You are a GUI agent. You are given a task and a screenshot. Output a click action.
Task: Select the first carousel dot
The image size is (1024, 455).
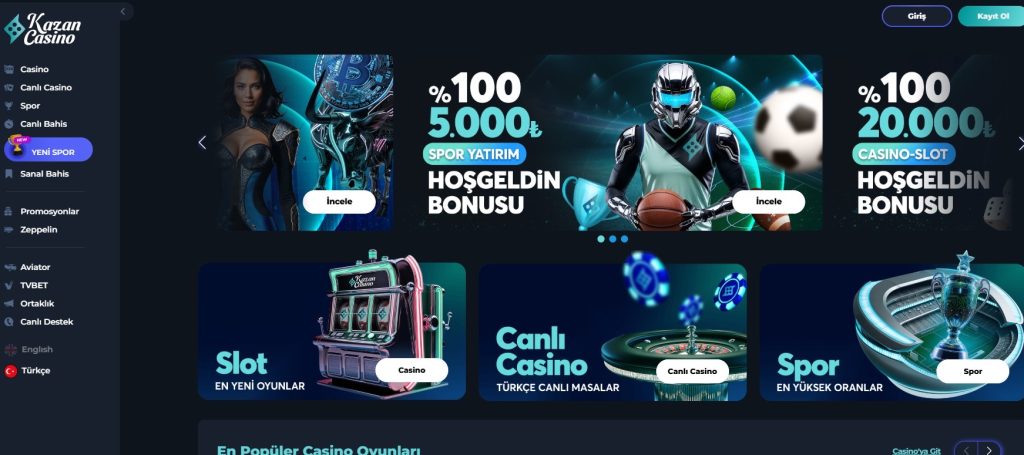pos(601,239)
